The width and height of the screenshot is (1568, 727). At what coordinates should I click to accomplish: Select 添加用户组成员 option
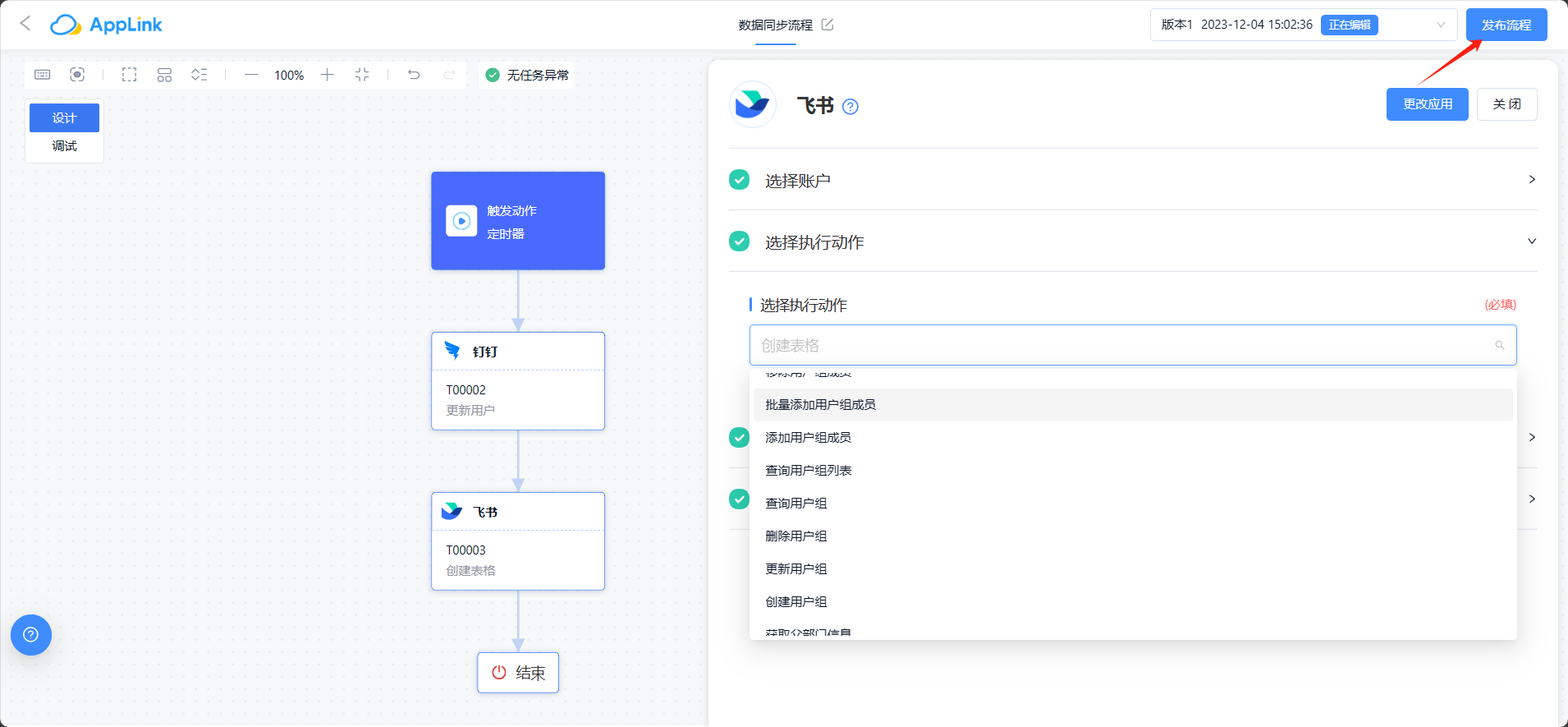[x=1133, y=438]
